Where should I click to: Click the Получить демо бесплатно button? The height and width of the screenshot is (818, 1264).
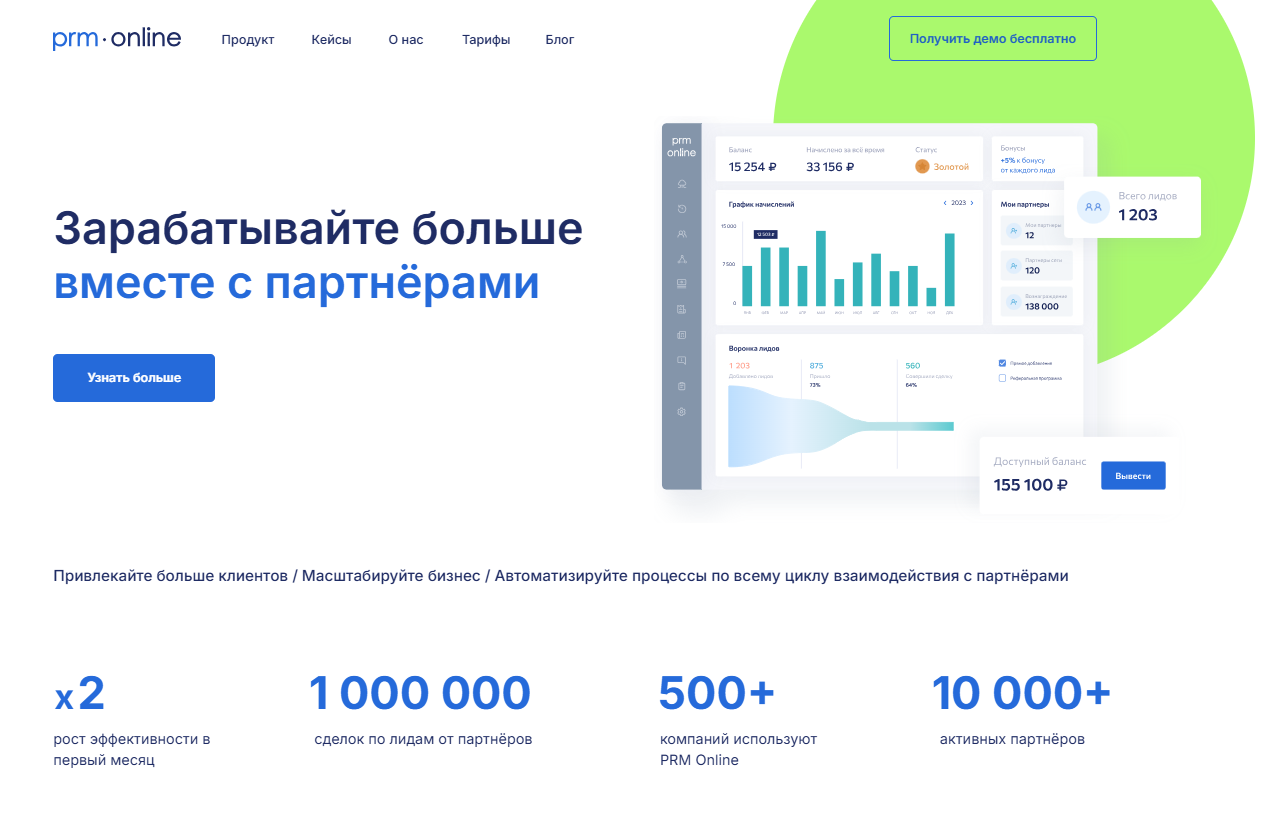coord(993,39)
